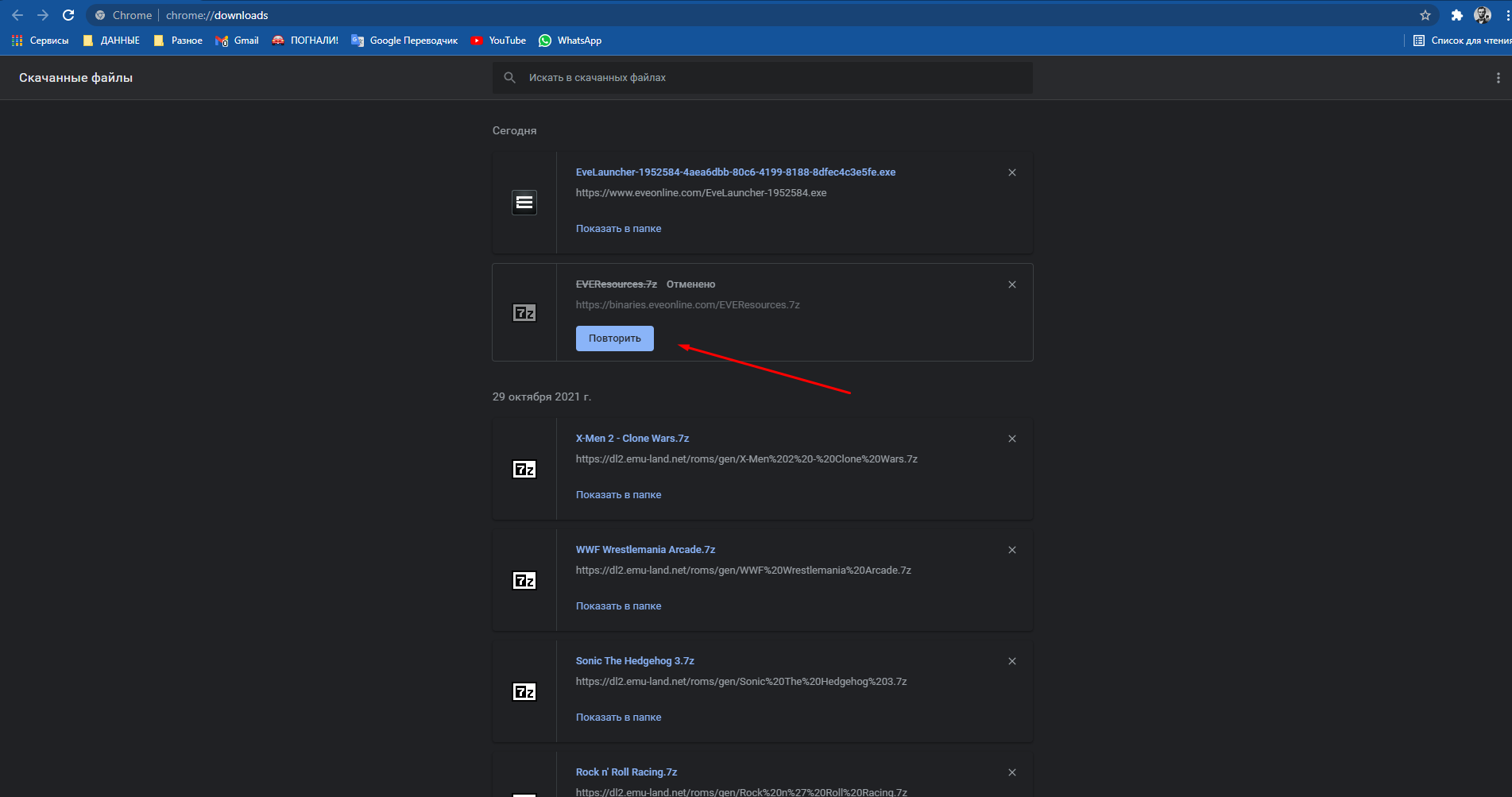Open the Sonic The Hedgehog emu-land source URL
Image resolution: width=1512 pixels, height=797 pixels.
pyautogui.click(x=741, y=682)
